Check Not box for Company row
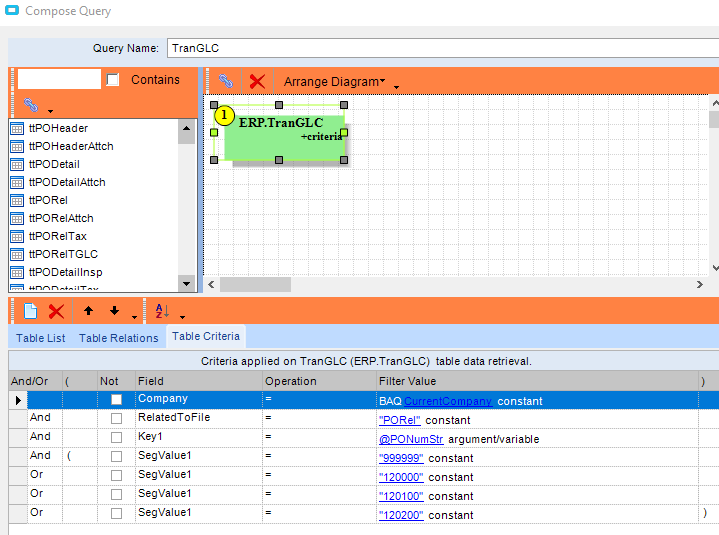This screenshot has width=719, height=535. (116, 400)
